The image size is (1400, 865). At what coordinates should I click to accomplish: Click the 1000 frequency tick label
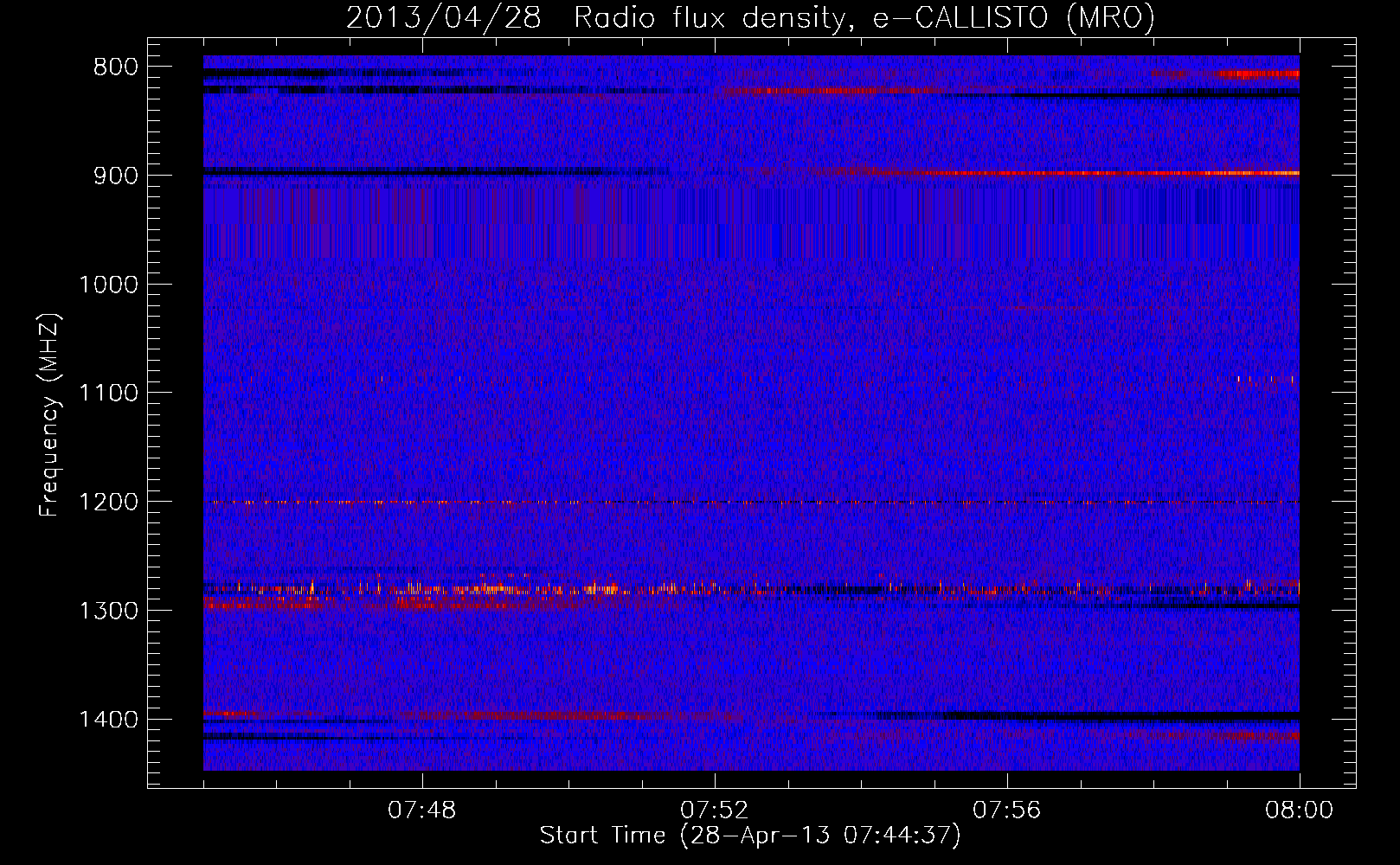click(108, 285)
